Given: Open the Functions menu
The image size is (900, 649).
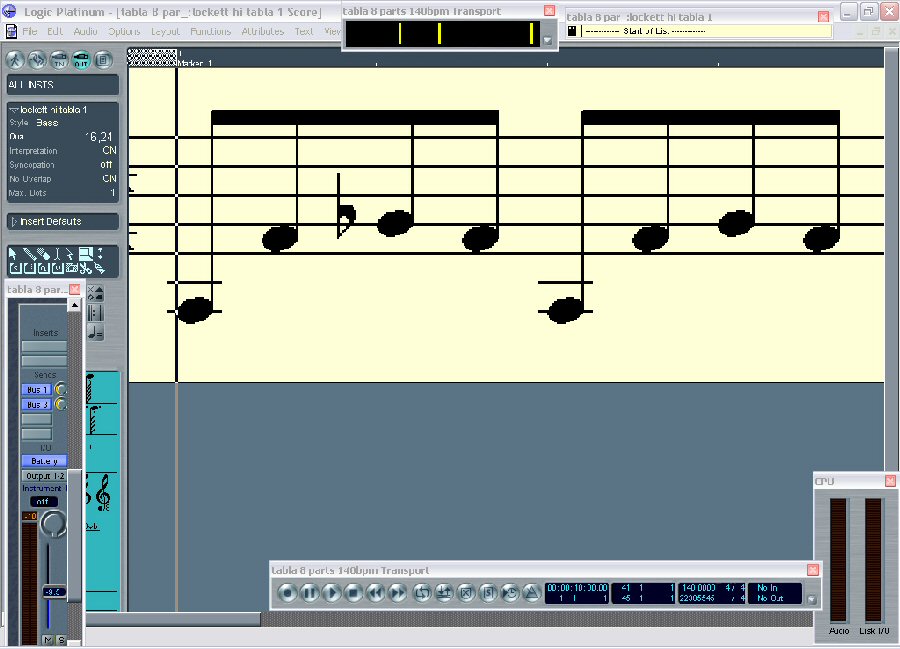Looking at the screenshot, I should click(x=210, y=31).
